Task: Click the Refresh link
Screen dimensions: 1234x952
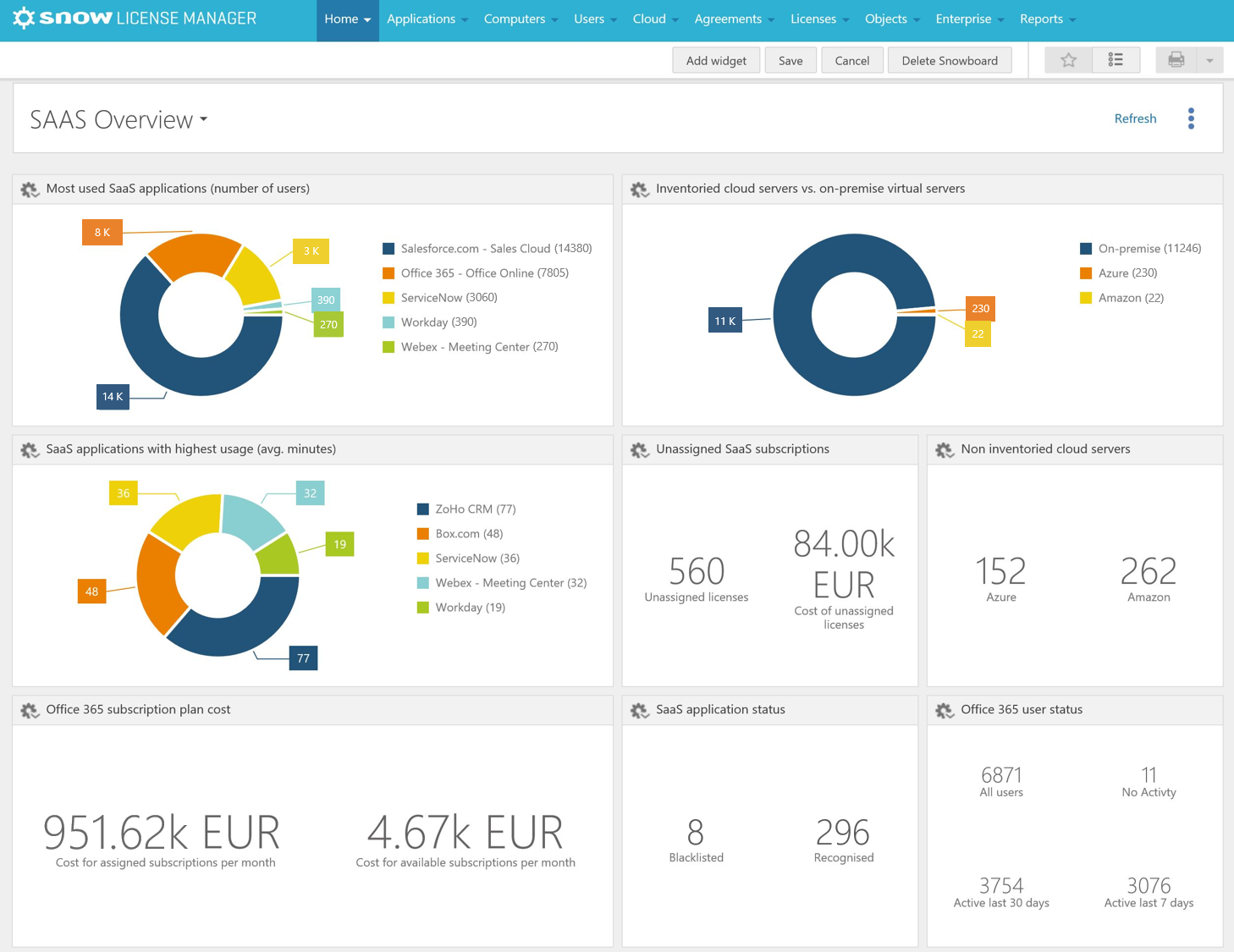Action: (1135, 118)
